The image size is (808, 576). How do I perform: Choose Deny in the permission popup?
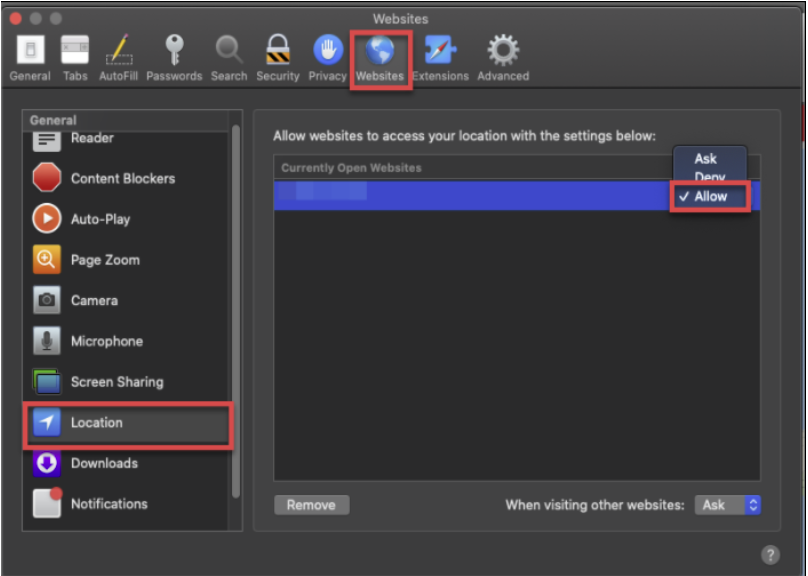point(709,177)
